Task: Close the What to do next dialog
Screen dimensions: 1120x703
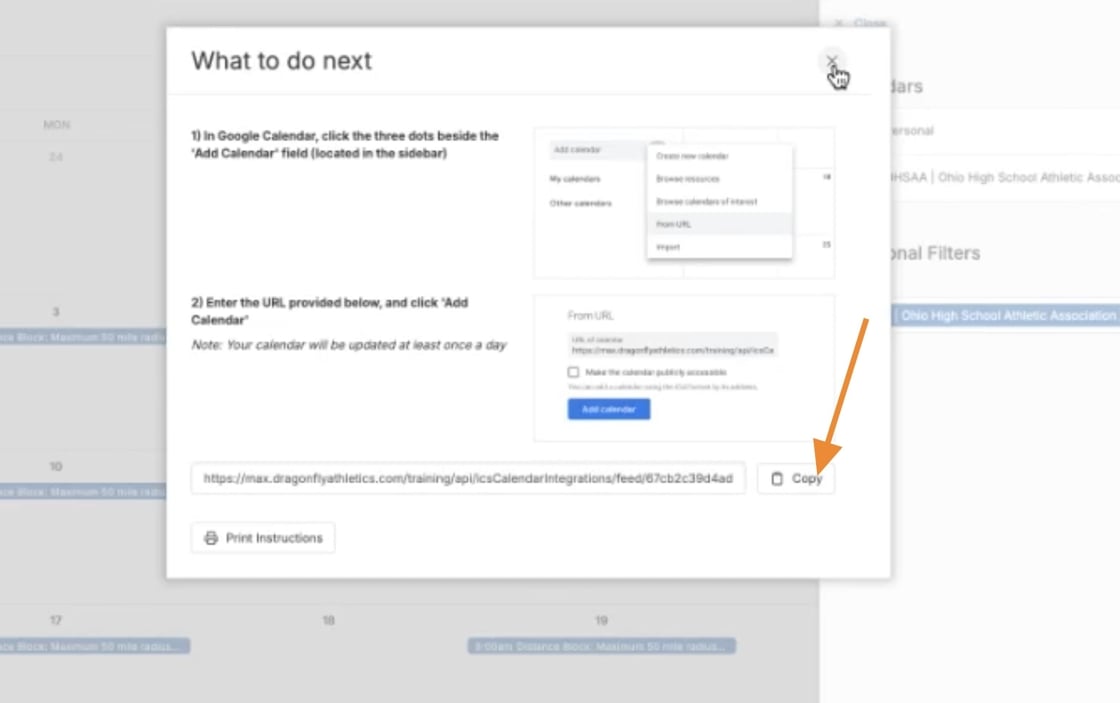Action: (831, 61)
